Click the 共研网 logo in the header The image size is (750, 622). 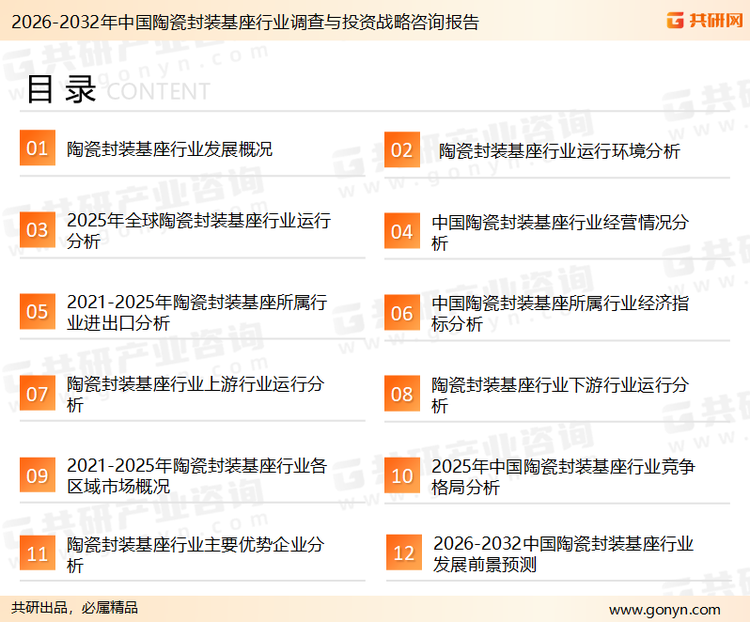point(705,21)
